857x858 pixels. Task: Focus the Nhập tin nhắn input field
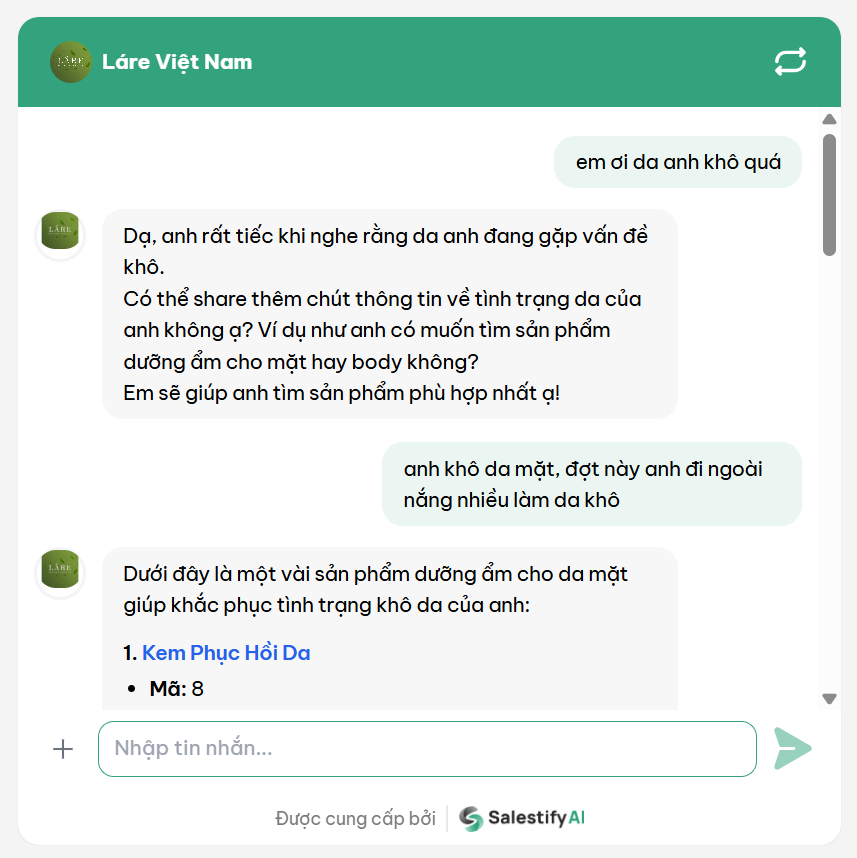coord(427,749)
